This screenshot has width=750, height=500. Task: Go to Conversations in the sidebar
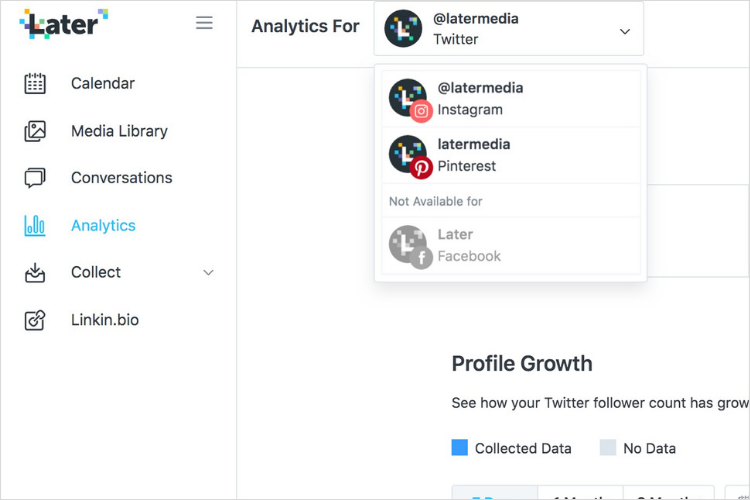click(119, 178)
